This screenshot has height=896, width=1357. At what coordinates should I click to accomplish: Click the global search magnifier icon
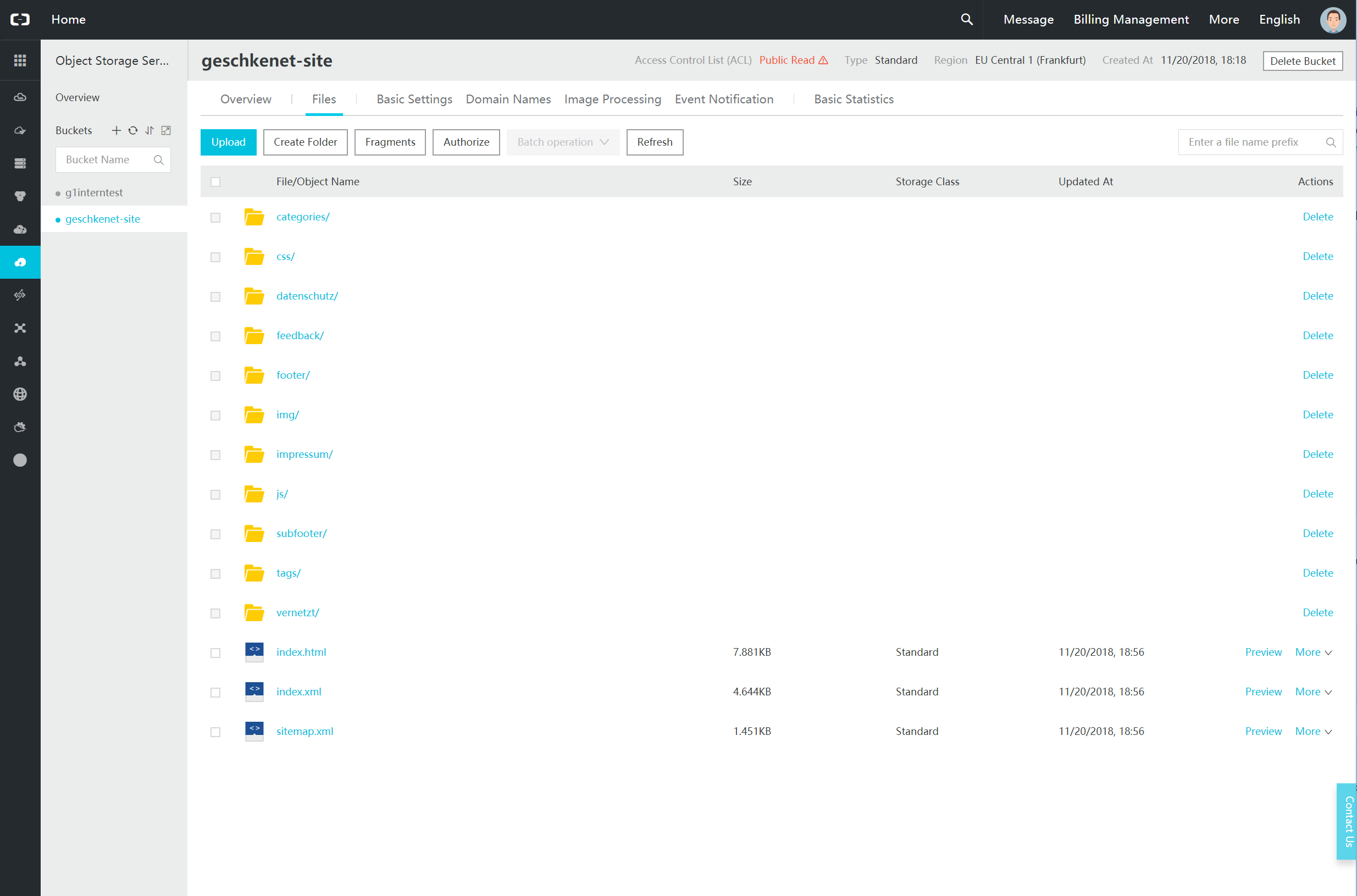[x=966, y=19]
